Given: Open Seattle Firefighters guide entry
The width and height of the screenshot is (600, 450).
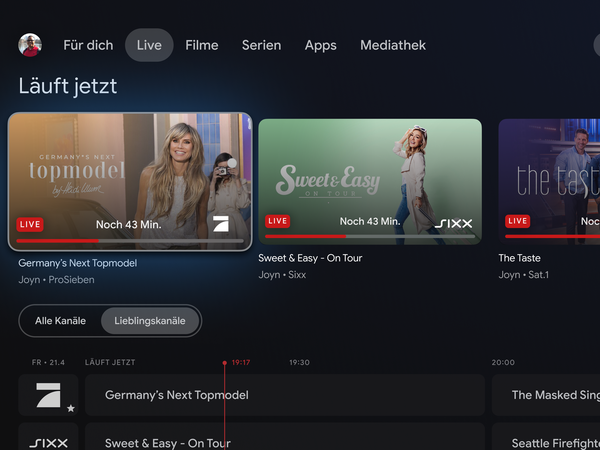Looking at the screenshot, I should [x=546, y=437].
